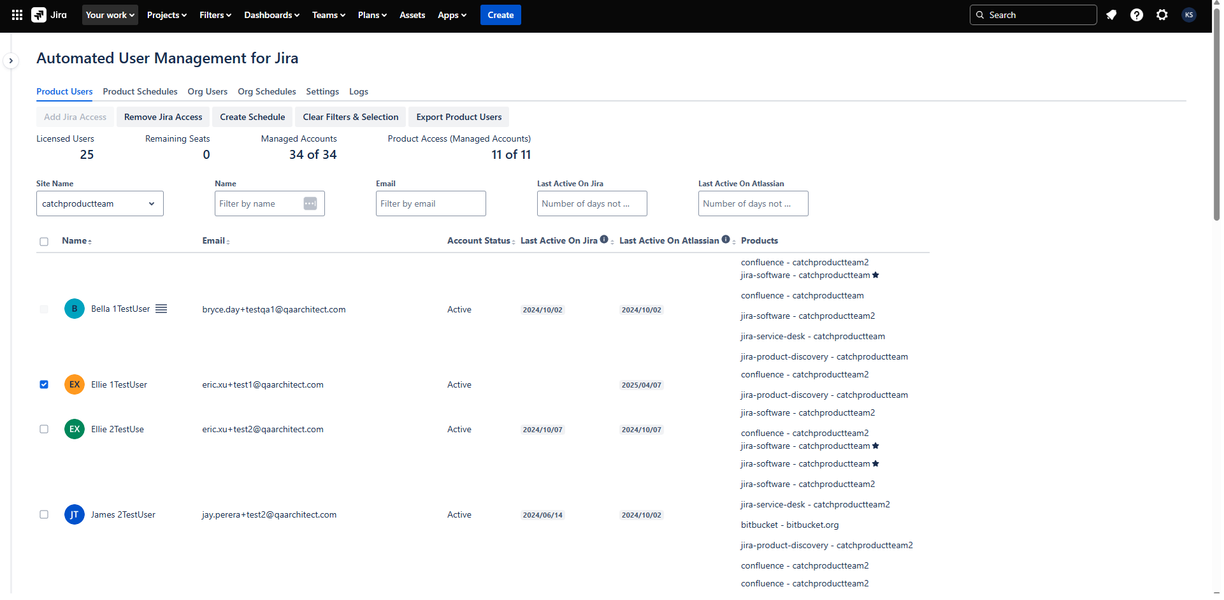Check the box for James 2TestUser

[44, 514]
